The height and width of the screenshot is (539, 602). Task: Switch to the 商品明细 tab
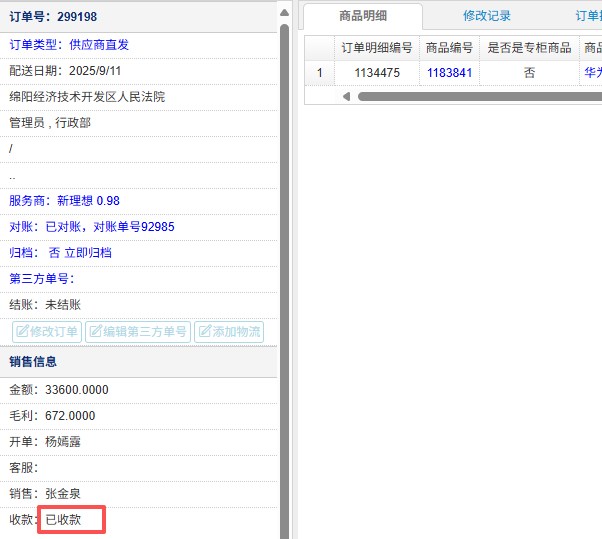click(363, 16)
